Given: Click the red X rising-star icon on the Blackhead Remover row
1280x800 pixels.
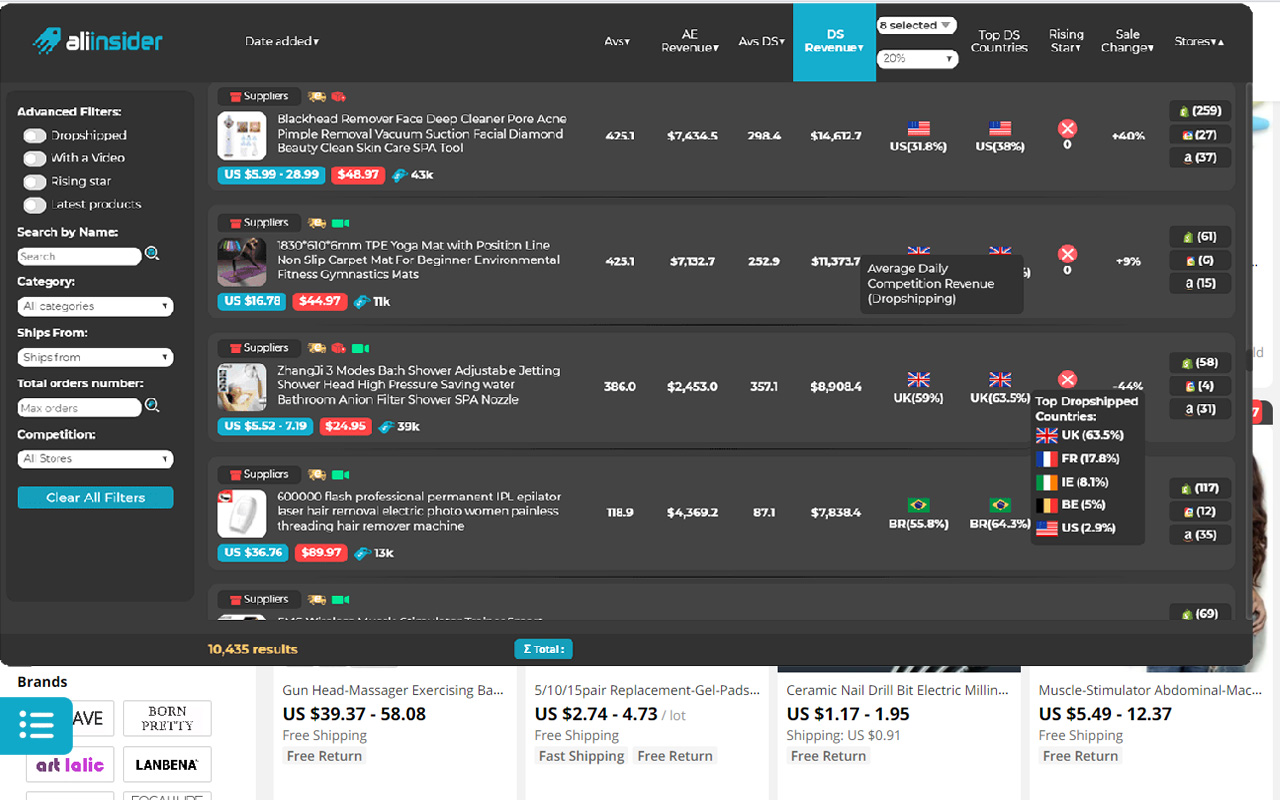Looking at the screenshot, I should click(x=1067, y=128).
